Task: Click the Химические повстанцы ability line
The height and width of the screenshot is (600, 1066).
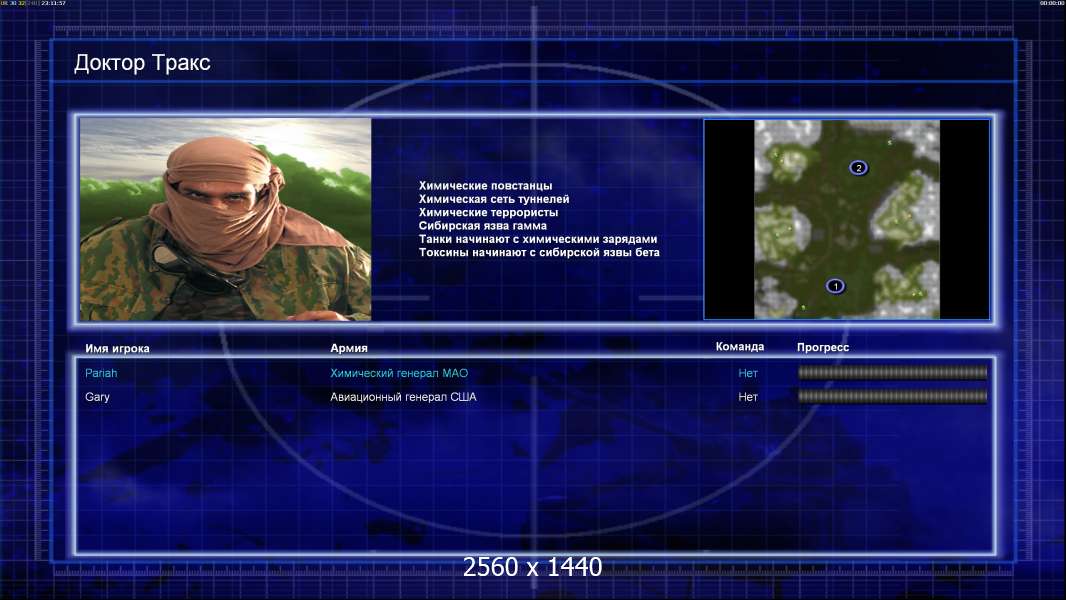Action: click(x=485, y=186)
